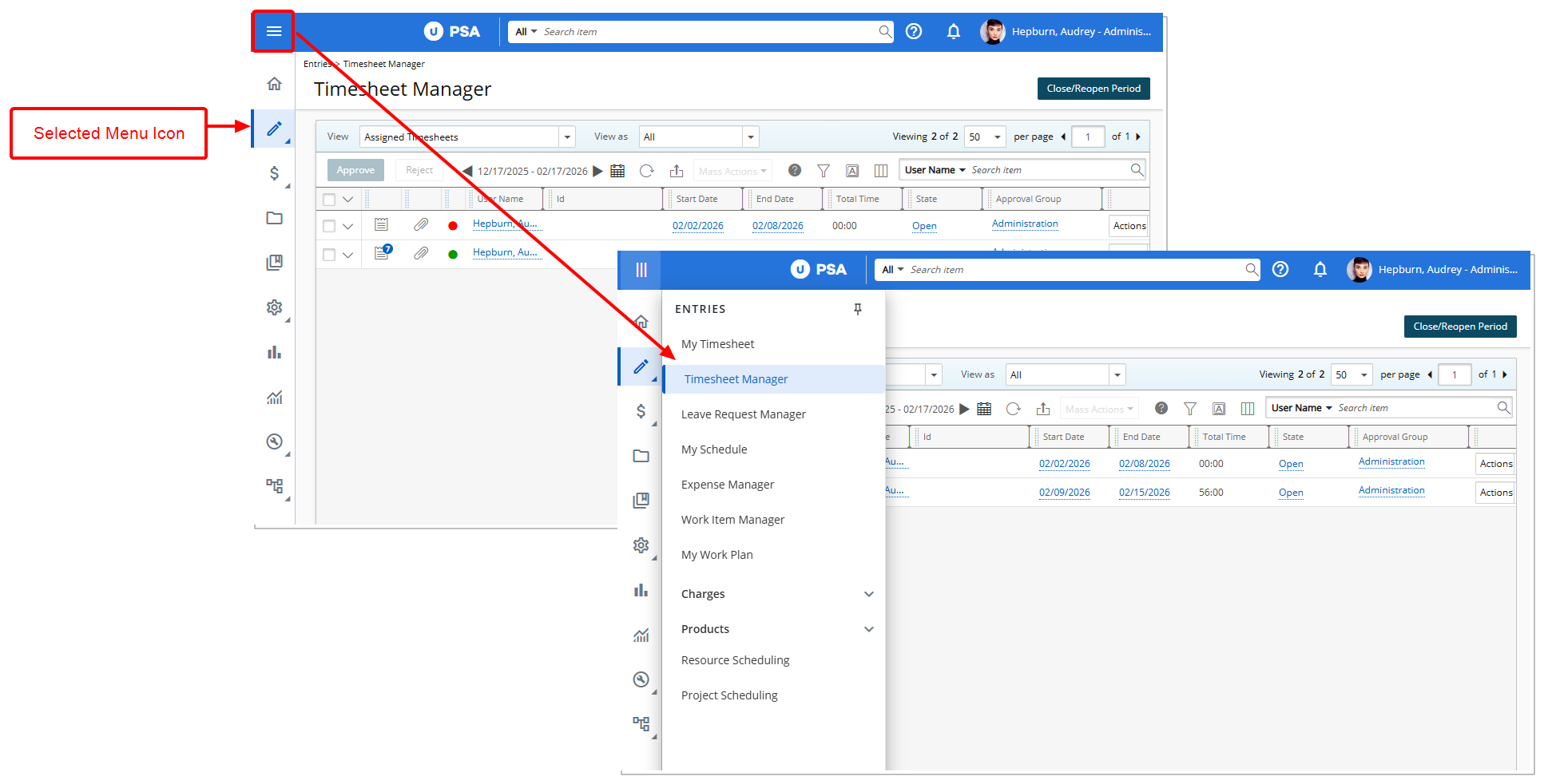Check the select-all checkbox in the header row

[x=328, y=198]
